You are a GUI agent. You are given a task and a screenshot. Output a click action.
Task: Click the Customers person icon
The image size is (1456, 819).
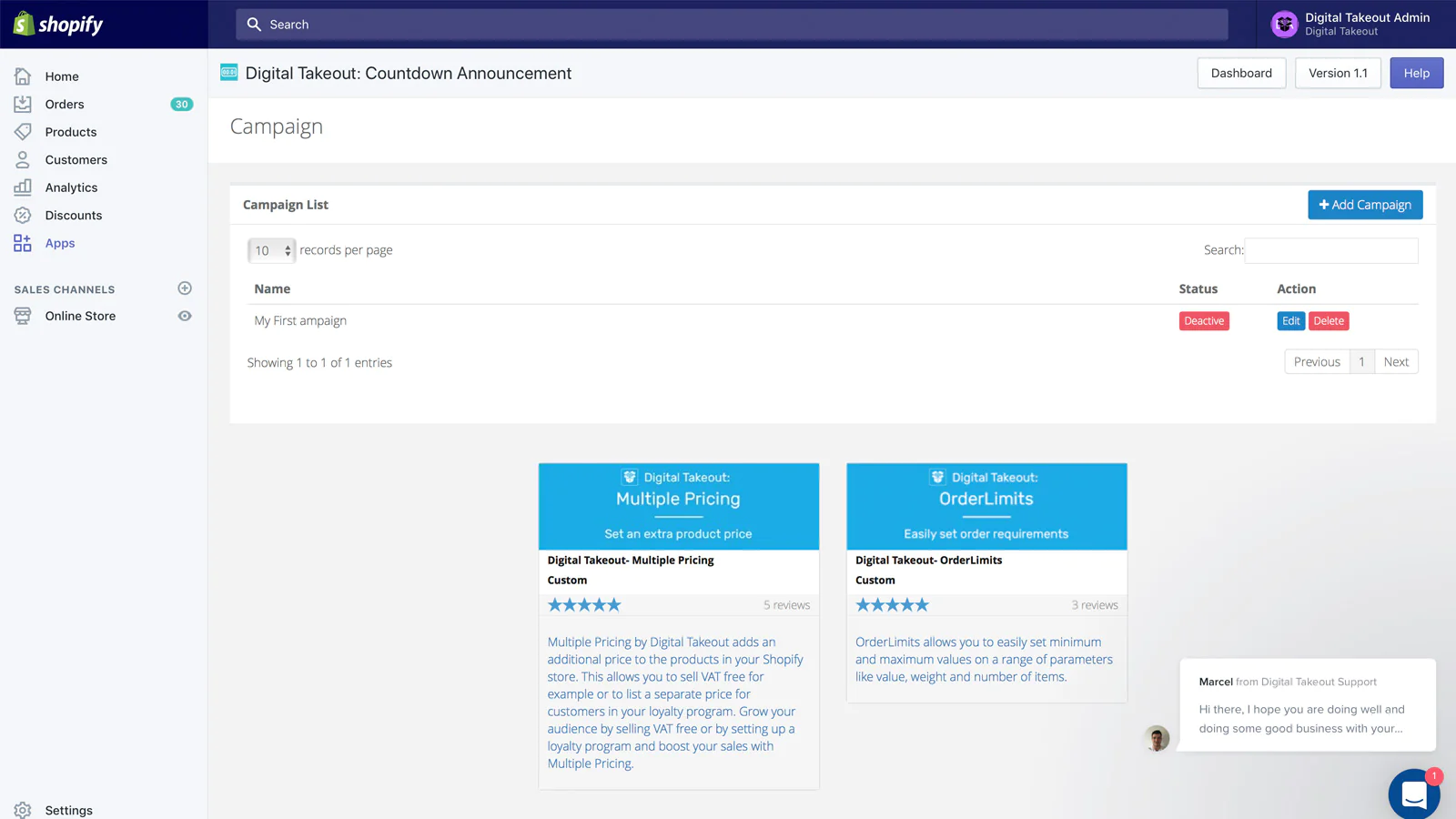point(23,159)
